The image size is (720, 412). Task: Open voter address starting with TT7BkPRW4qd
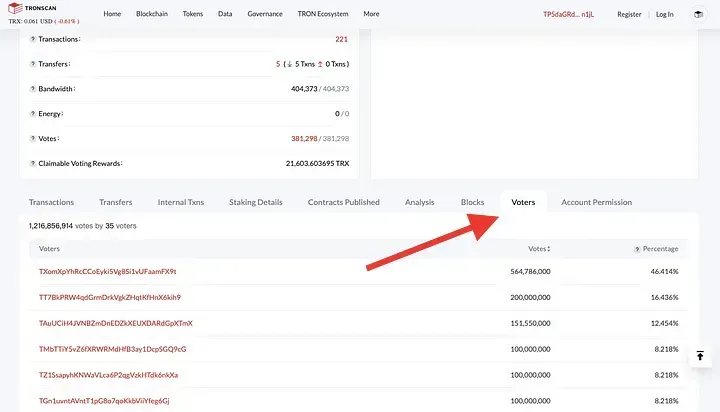click(x=110, y=297)
